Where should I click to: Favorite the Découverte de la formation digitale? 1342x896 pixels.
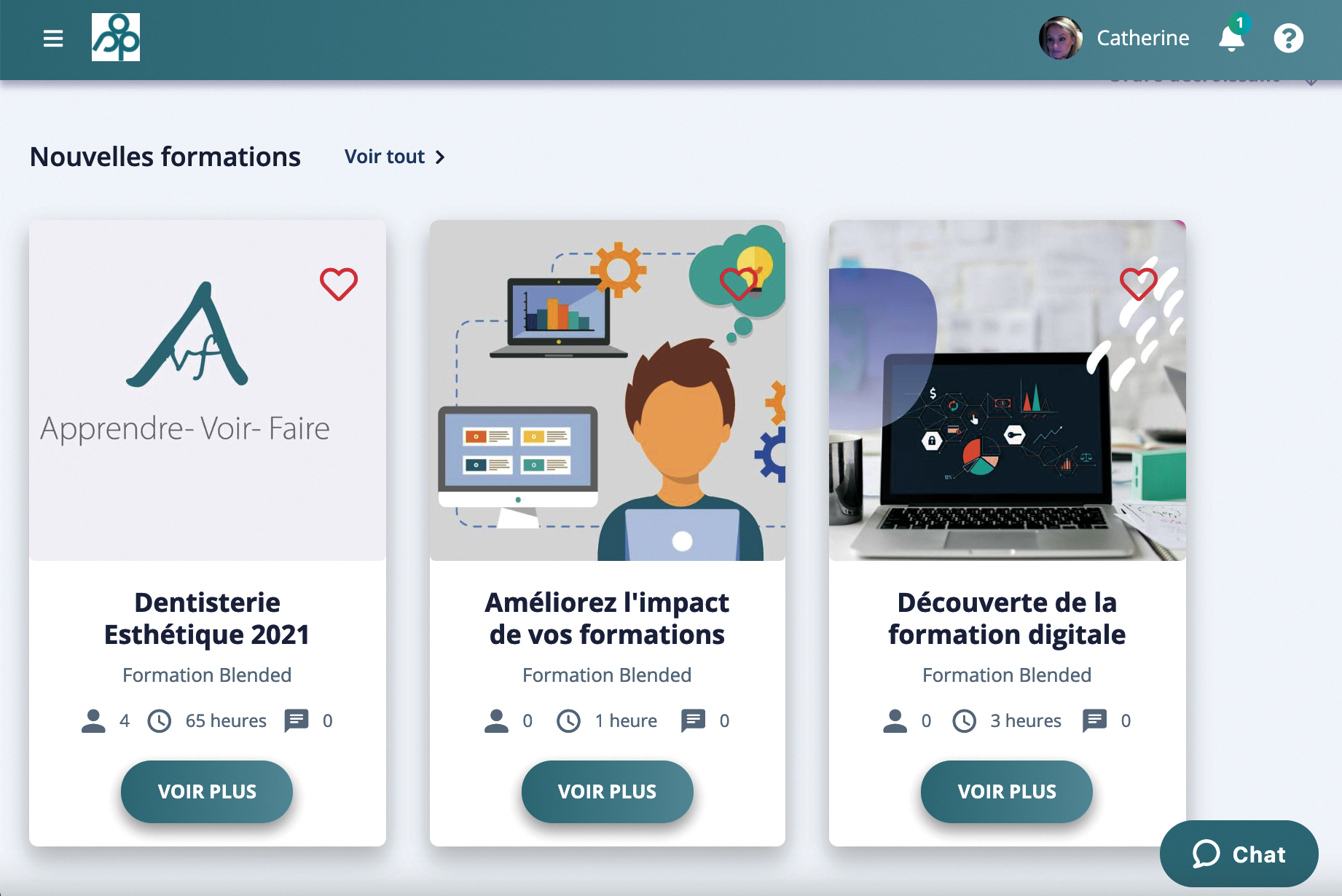click(x=1138, y=284)
